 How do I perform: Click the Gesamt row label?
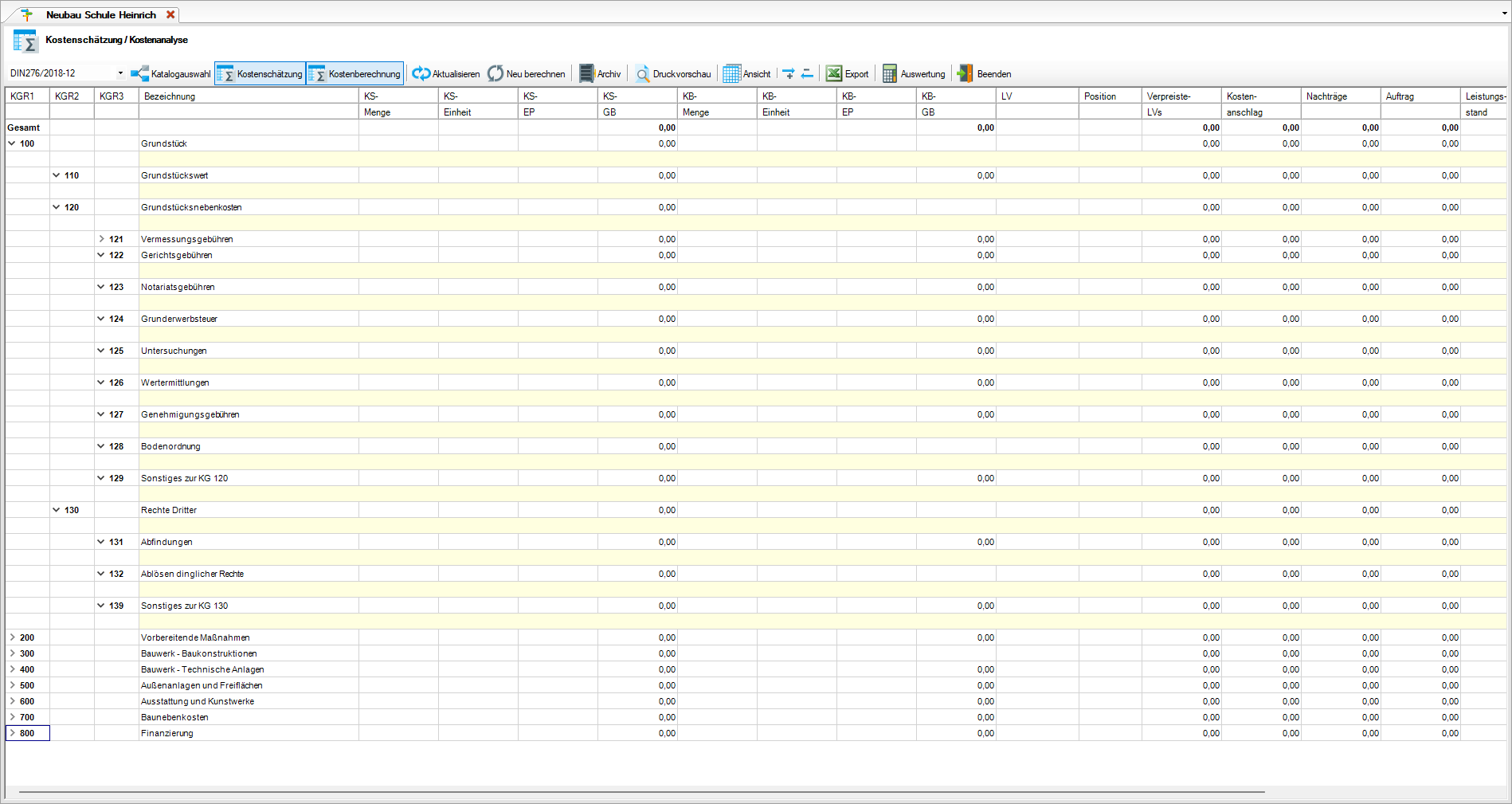[24, 127]
